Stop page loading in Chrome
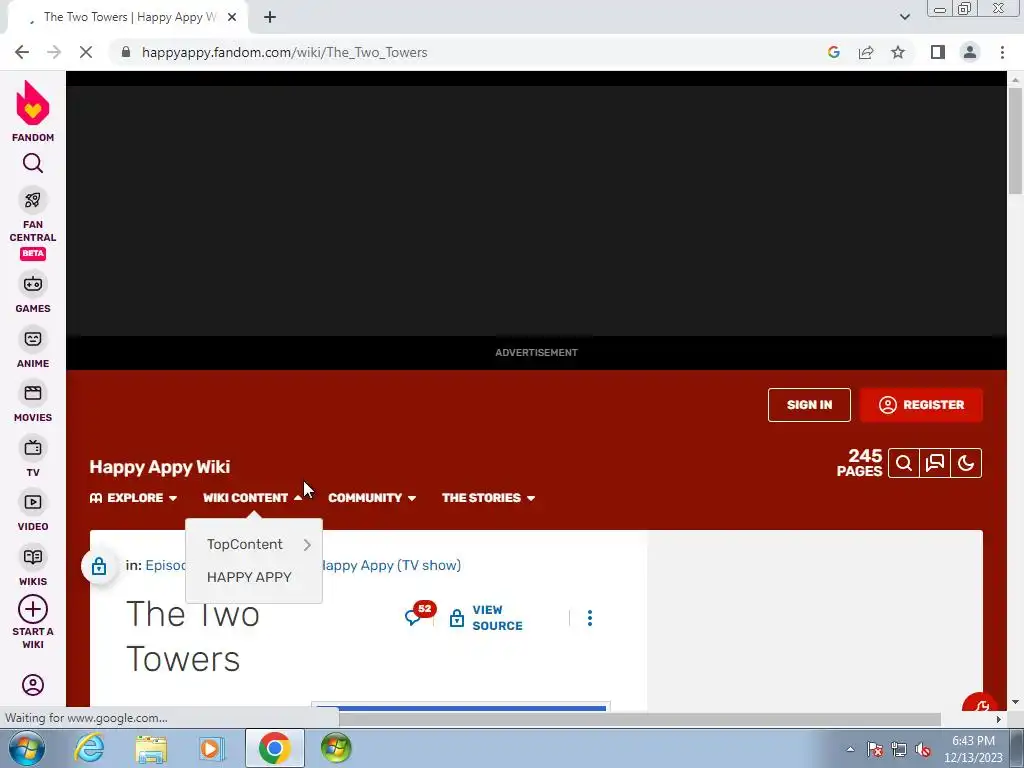The width and height of the screenshot is (1024, 768). [86, 52]
